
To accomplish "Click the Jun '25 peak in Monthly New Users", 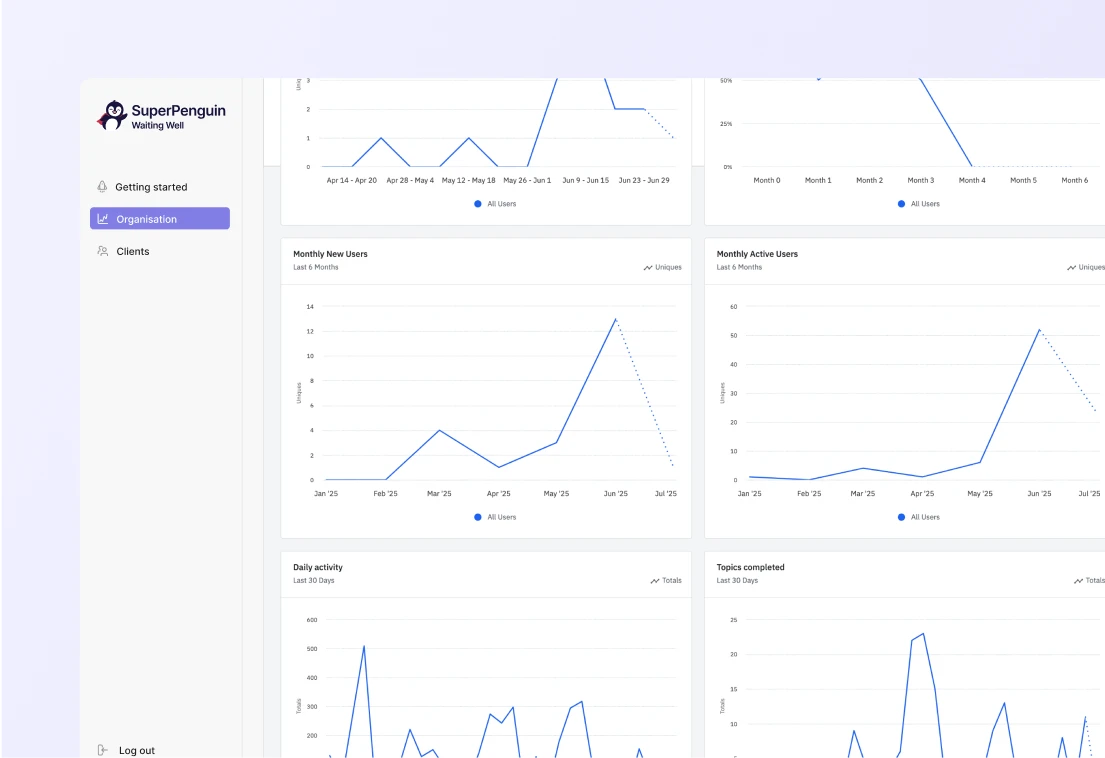I will coord(615,319).
